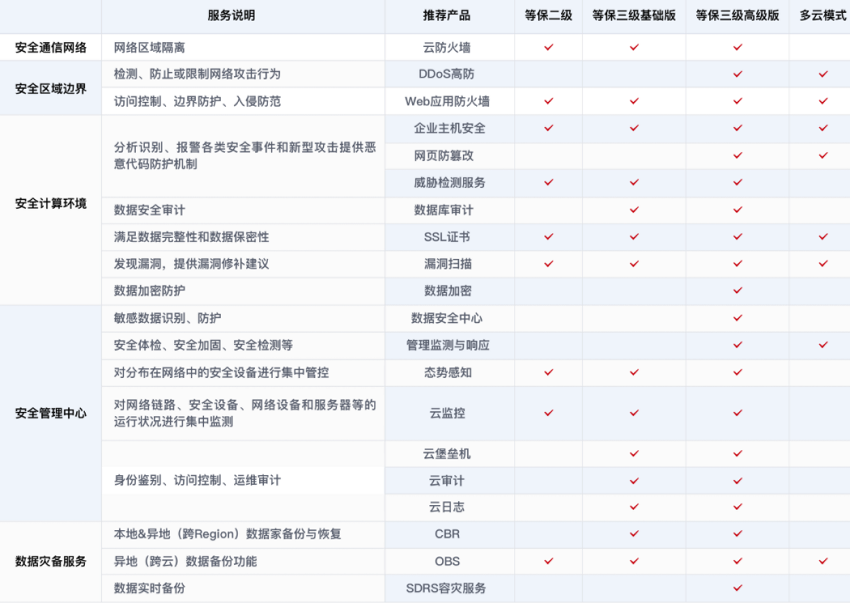Click the 等保三级高级版 column header
The image size is (850, 603).
737,16
